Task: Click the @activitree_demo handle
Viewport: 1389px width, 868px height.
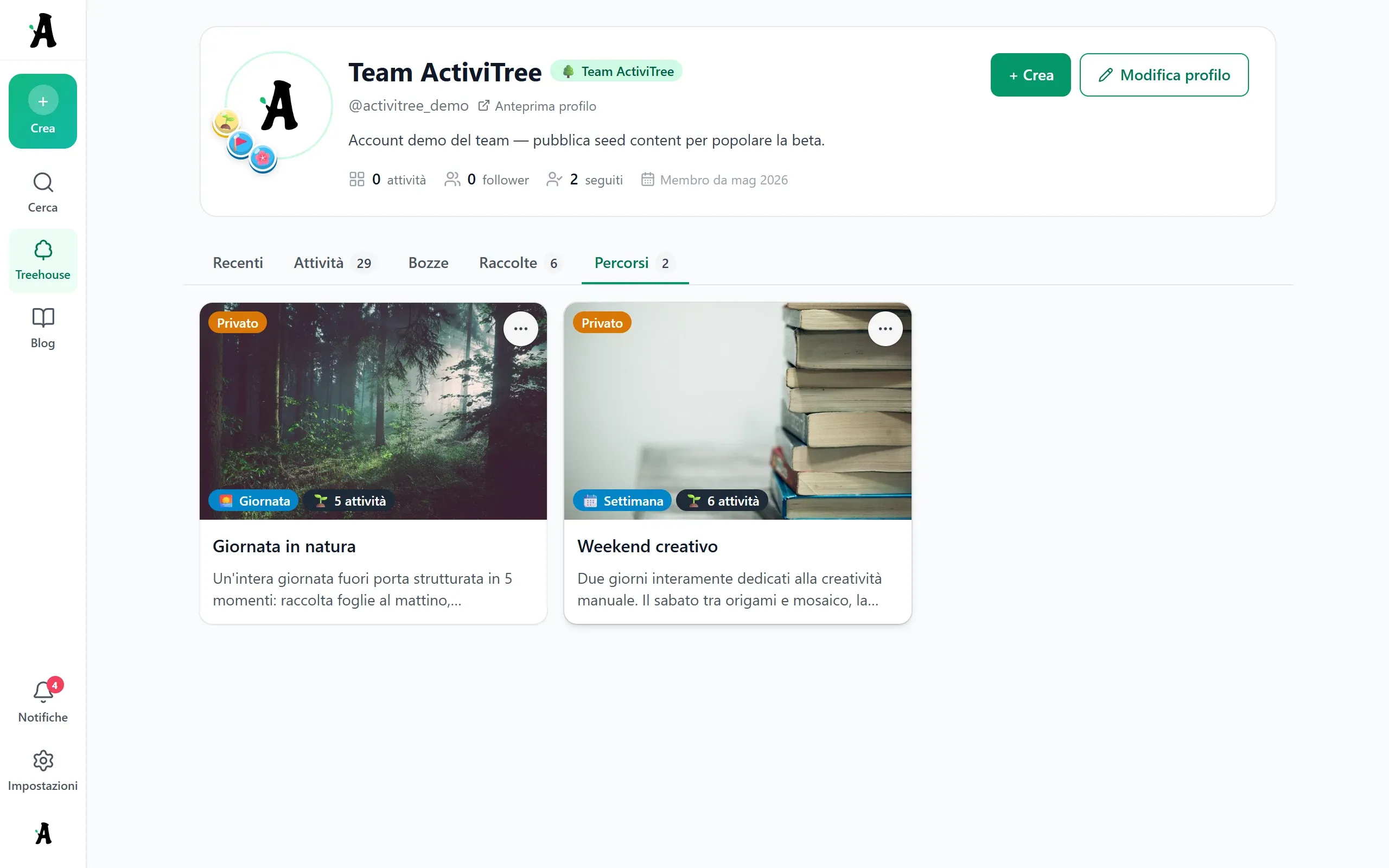Action: pyautogui.click(x=409, y=106)
